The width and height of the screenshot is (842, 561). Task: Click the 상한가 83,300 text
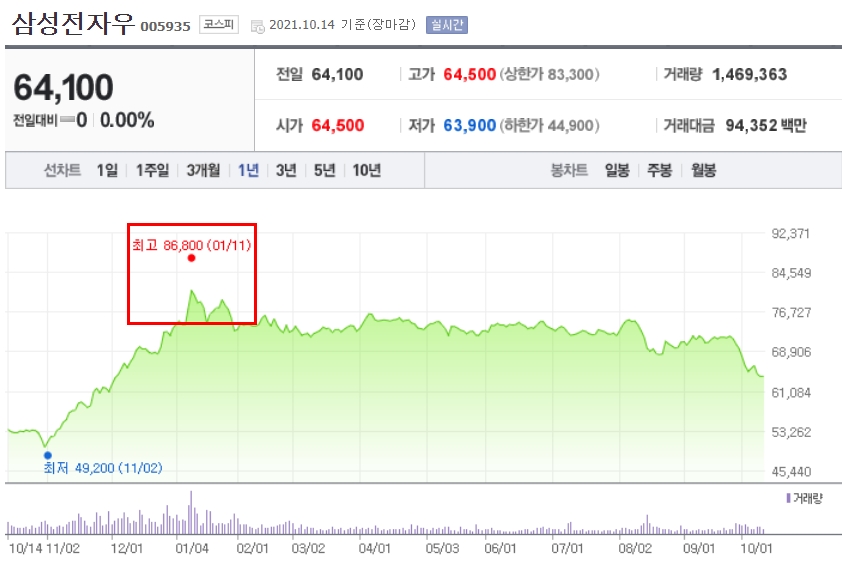click(x=550, y=74)
